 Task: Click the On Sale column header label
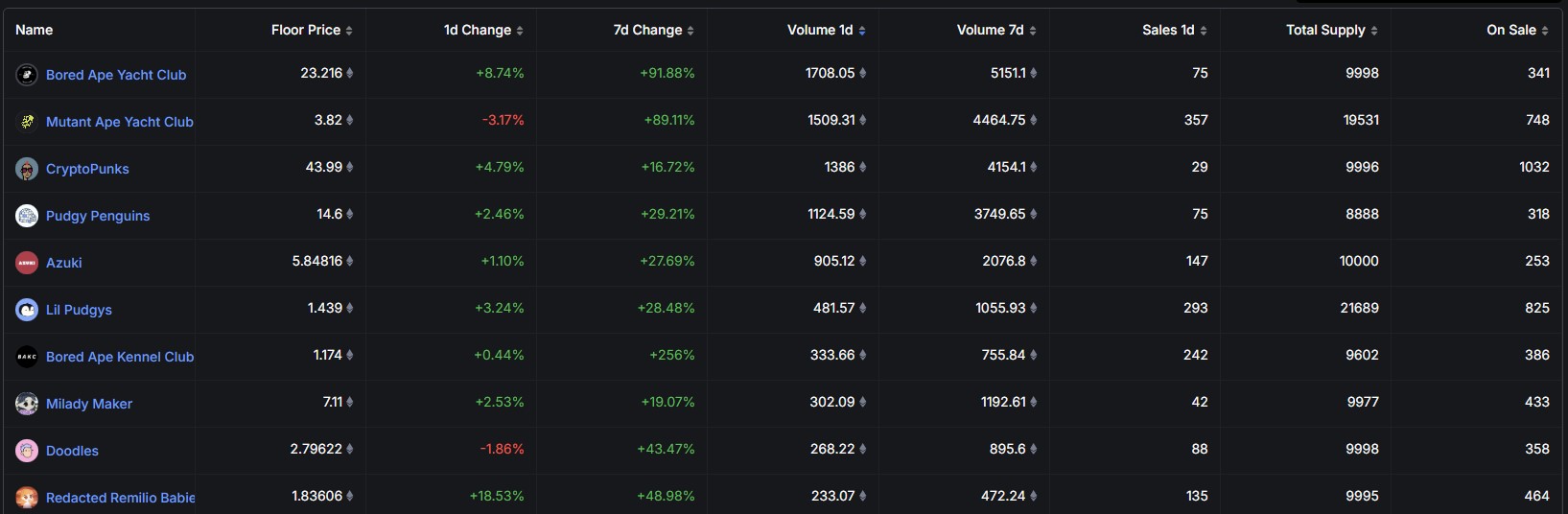[1511, 30]
